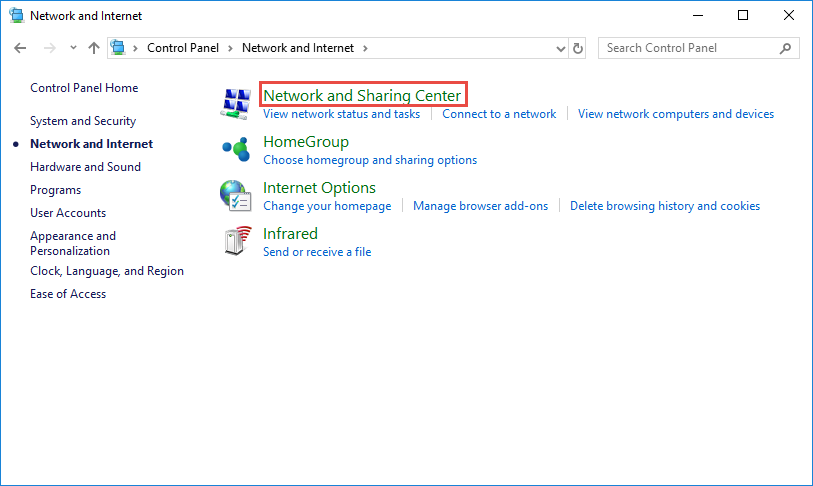
Task: Open the recent locations dropdown
Action: 73,48
